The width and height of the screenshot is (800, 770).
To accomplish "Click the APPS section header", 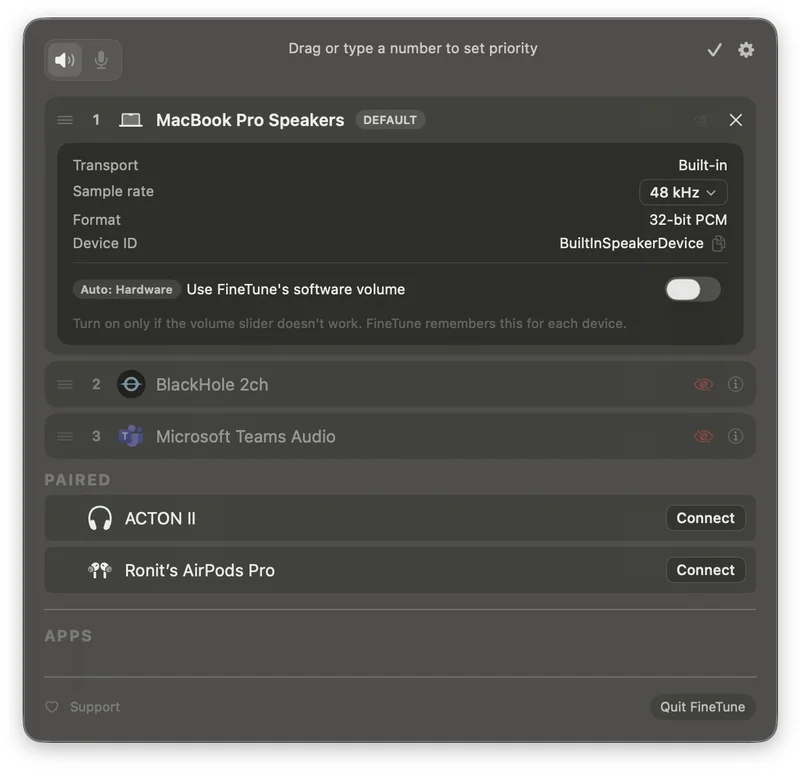I will tap(68, 636).
